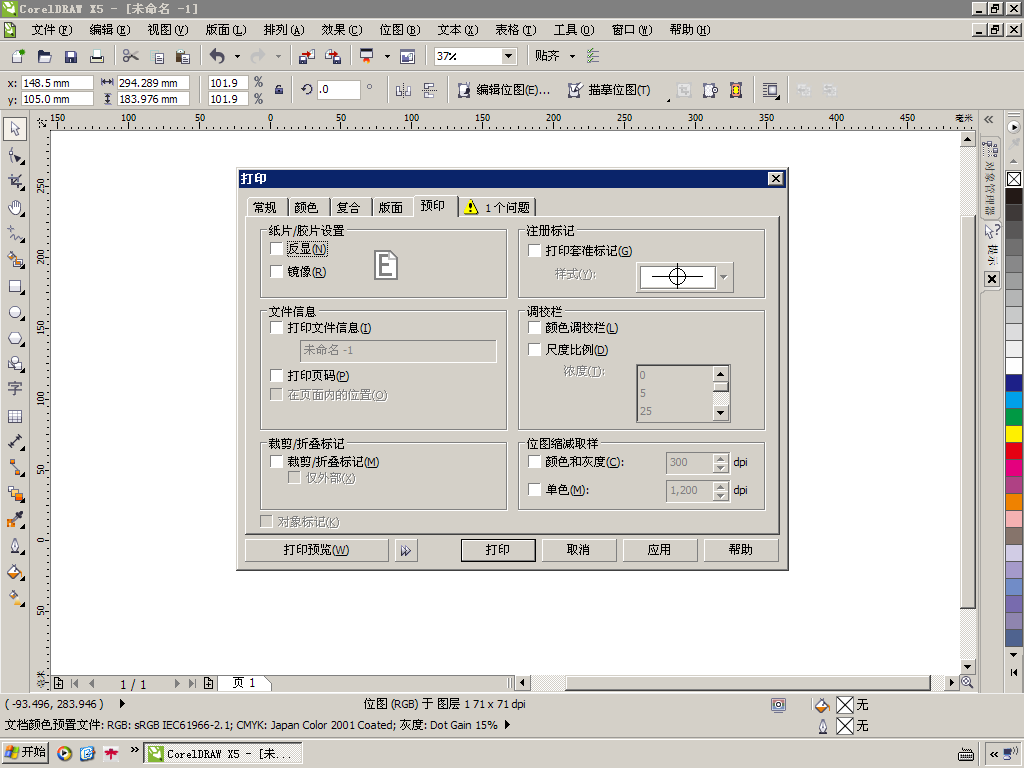
Task: Select the Table tool
Action: 15,416
